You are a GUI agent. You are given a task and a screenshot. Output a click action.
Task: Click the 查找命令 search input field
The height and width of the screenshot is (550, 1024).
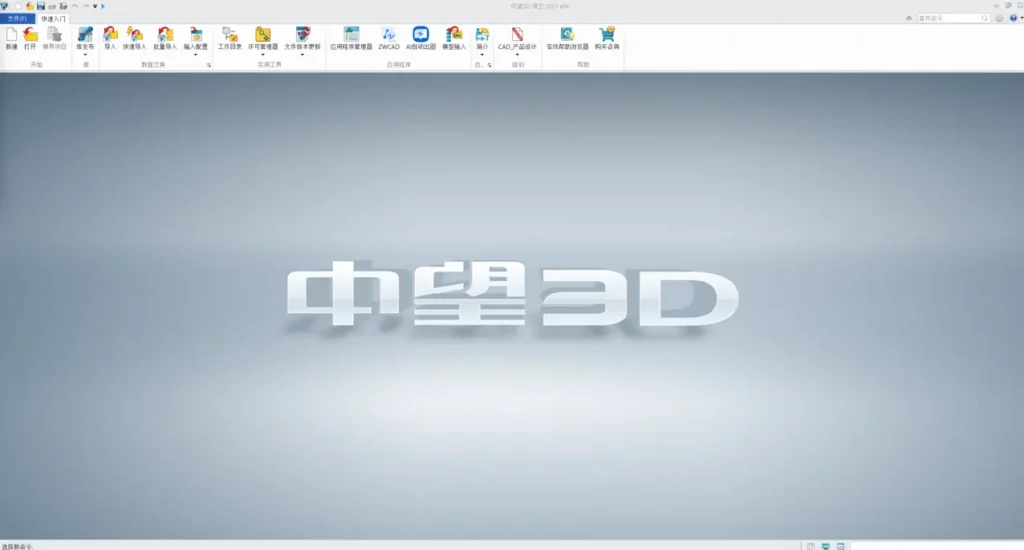click(x=953, y=18)
